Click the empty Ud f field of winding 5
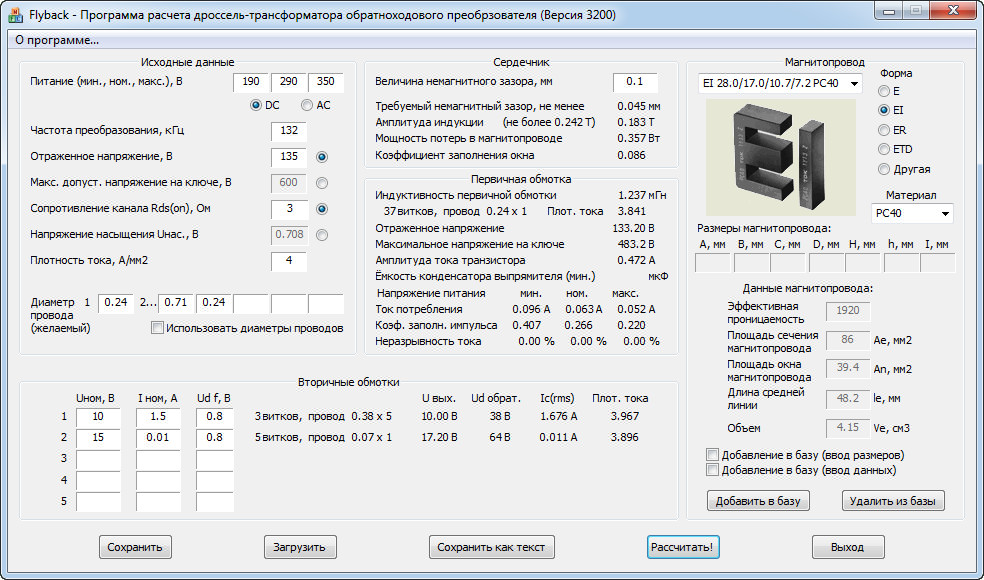The width and height of the screenshot is (984, 580). (x=215, y=502)
